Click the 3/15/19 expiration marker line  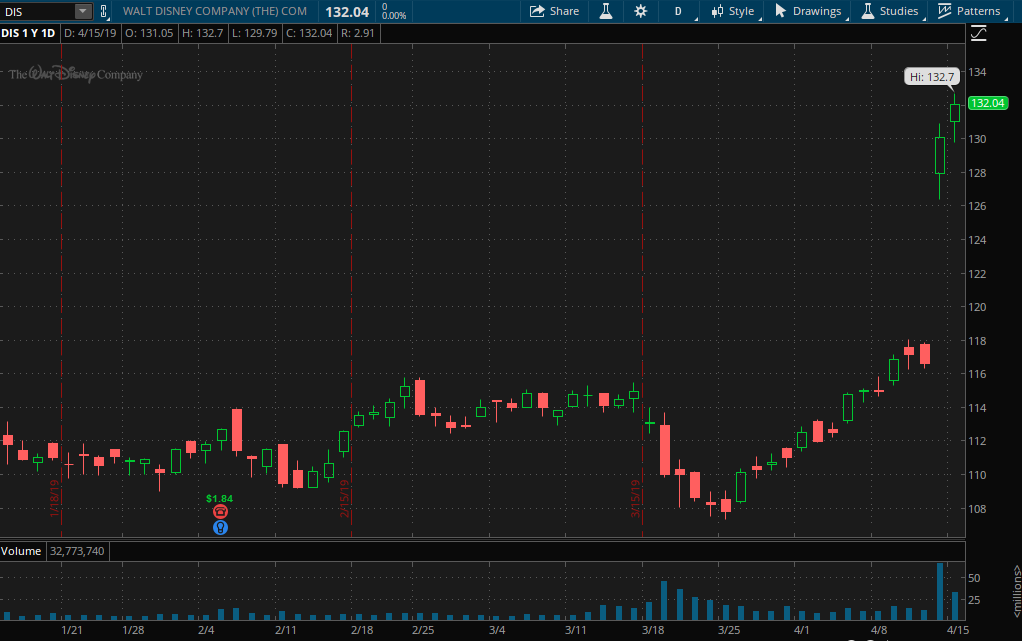(643, 290)
